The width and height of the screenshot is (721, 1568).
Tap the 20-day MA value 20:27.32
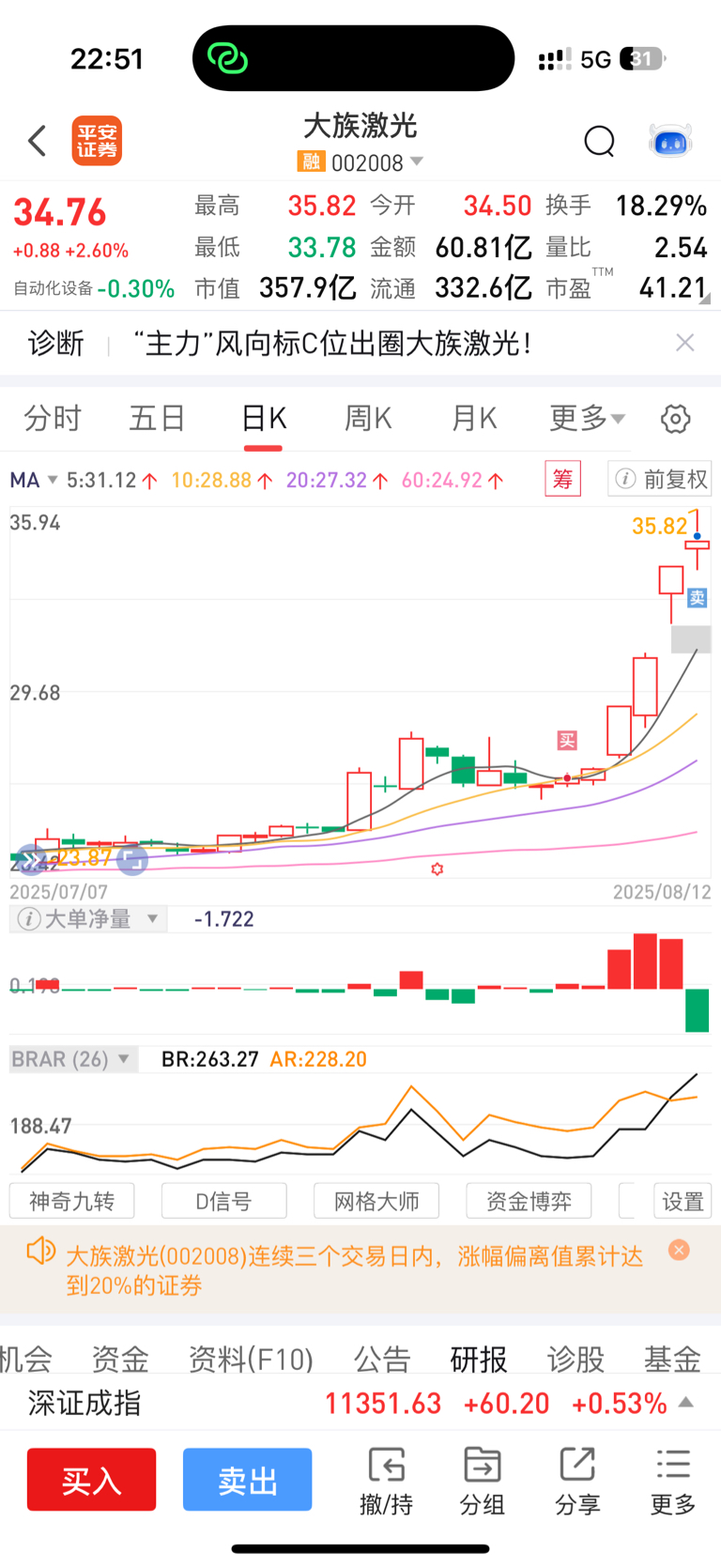coord(327,480)
